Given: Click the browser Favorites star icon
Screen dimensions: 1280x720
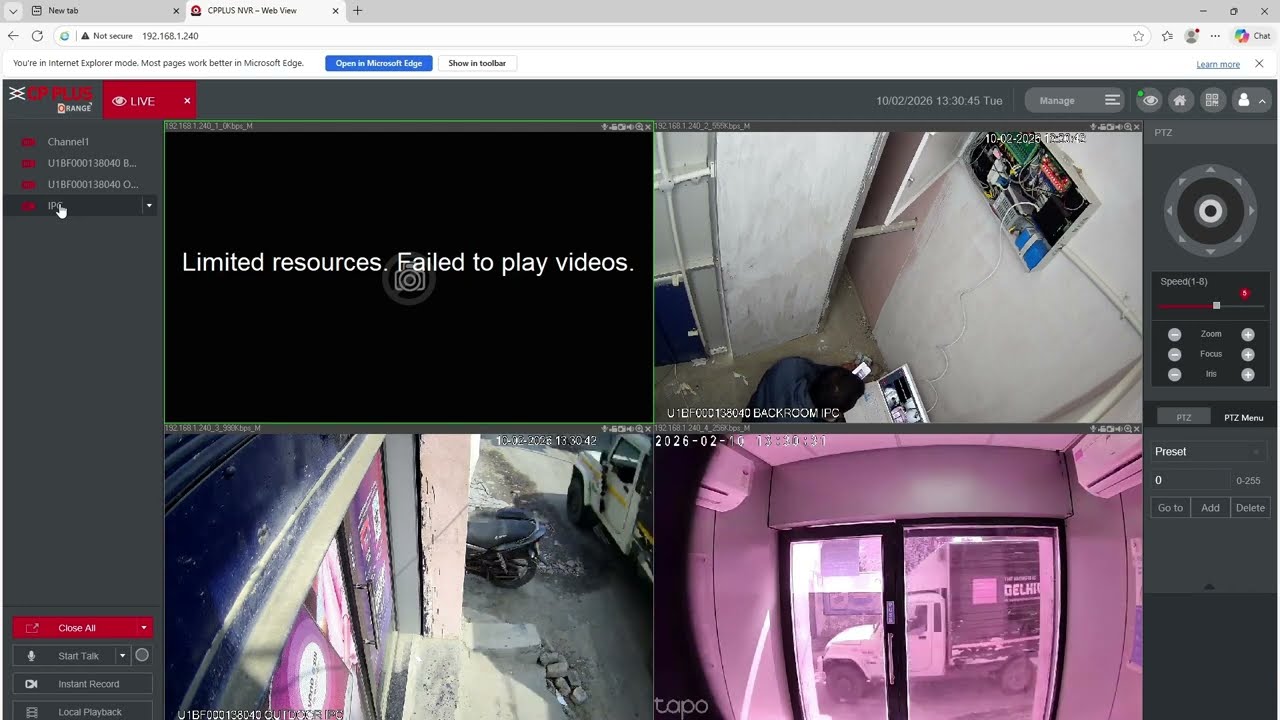Looking at the screenshot, I should [1138, 36].
